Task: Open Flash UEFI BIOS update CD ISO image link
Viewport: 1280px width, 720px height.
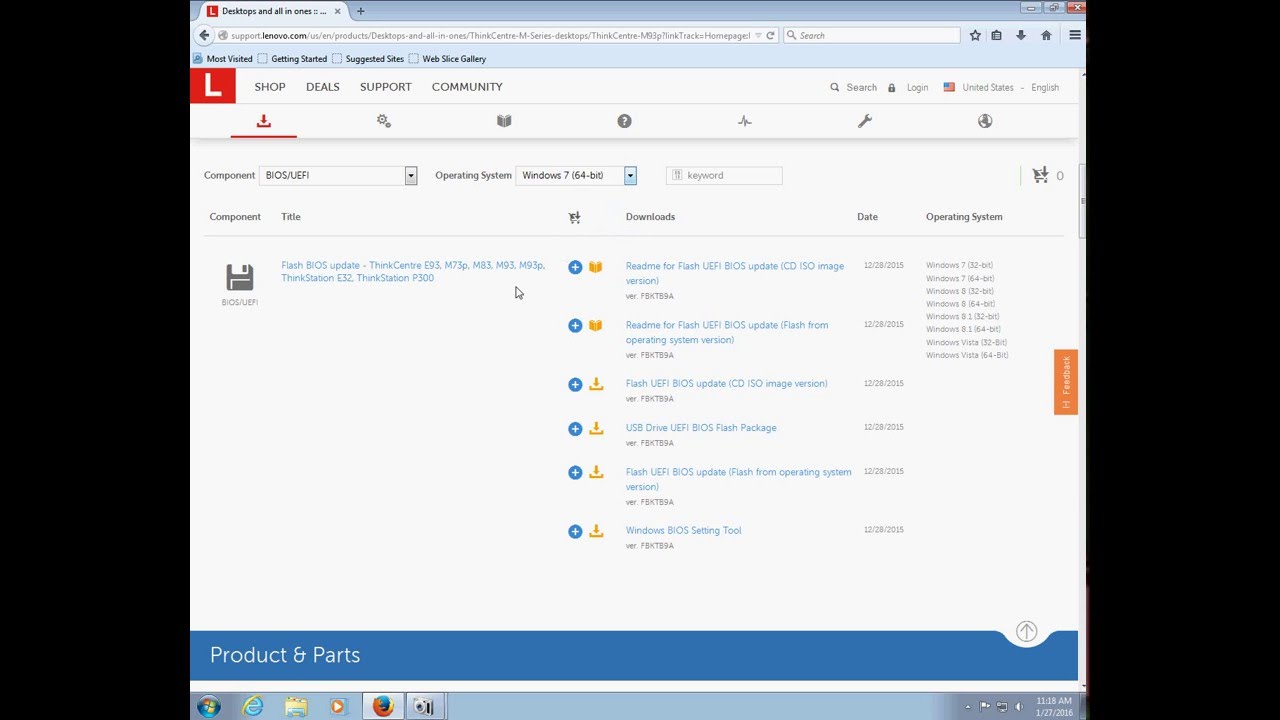Action: [727, 383]
